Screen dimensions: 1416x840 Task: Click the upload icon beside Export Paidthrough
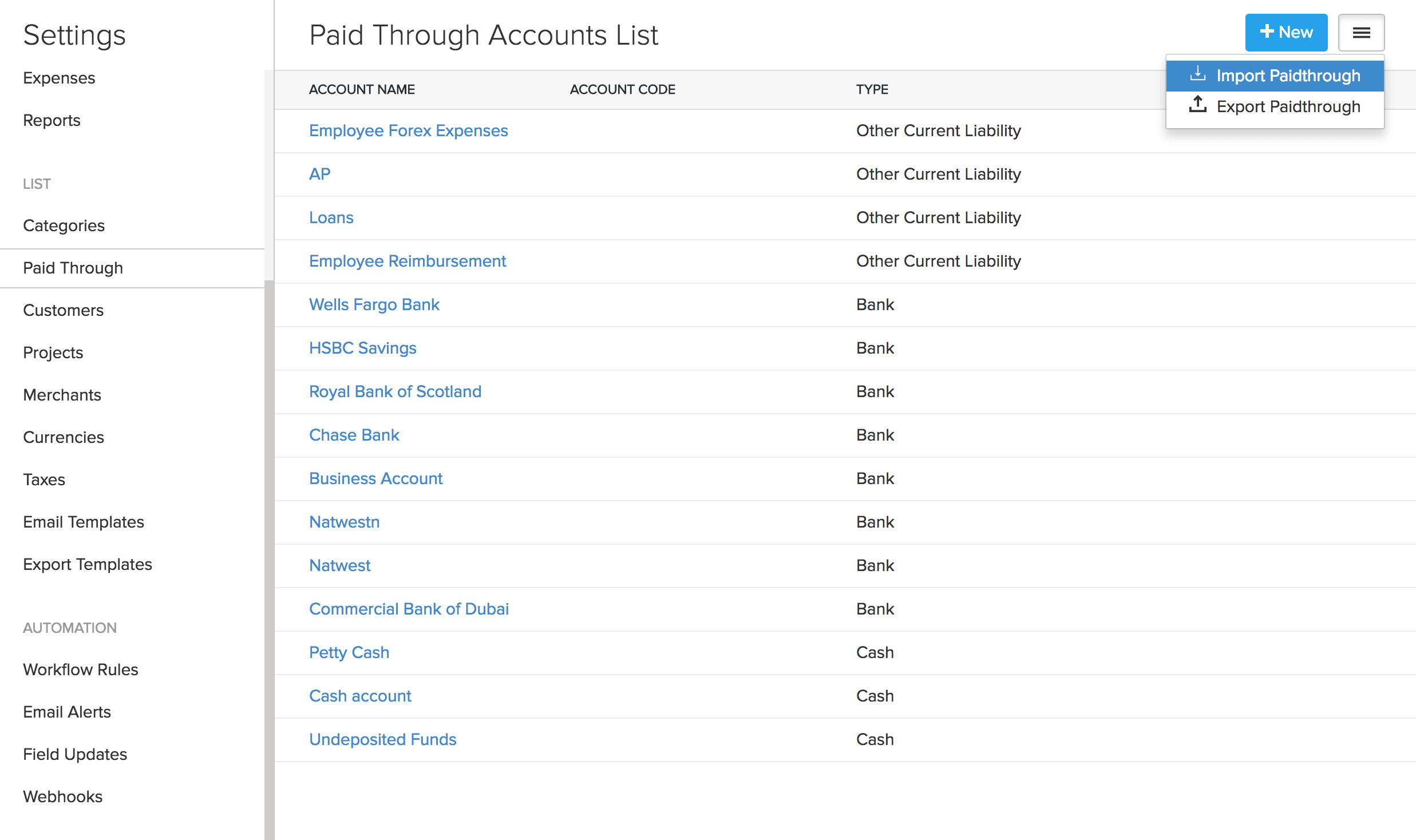1197,105
